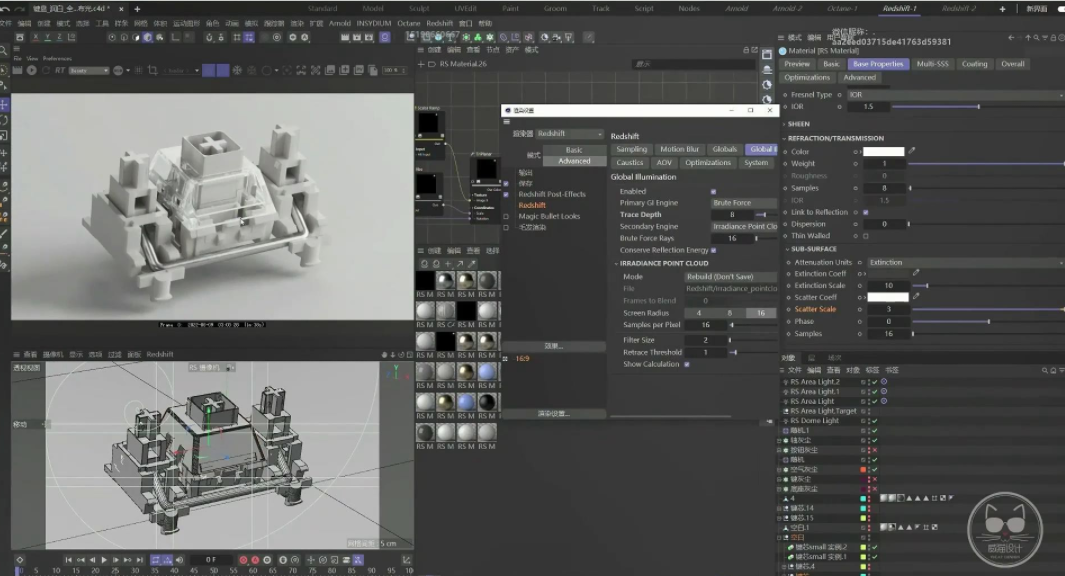Screen dimensions: 1065x576
Task: Toggle visibility check for RS Dome Light
Action: tap(875, 421)
